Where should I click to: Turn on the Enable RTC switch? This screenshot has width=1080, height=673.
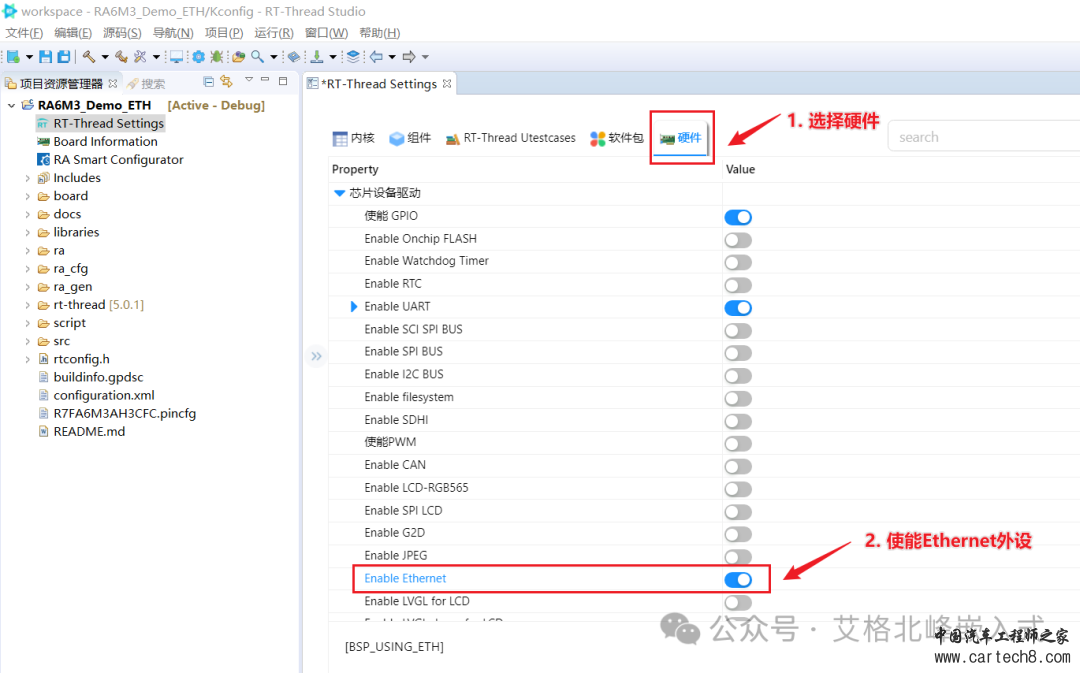tap(738, 285)
